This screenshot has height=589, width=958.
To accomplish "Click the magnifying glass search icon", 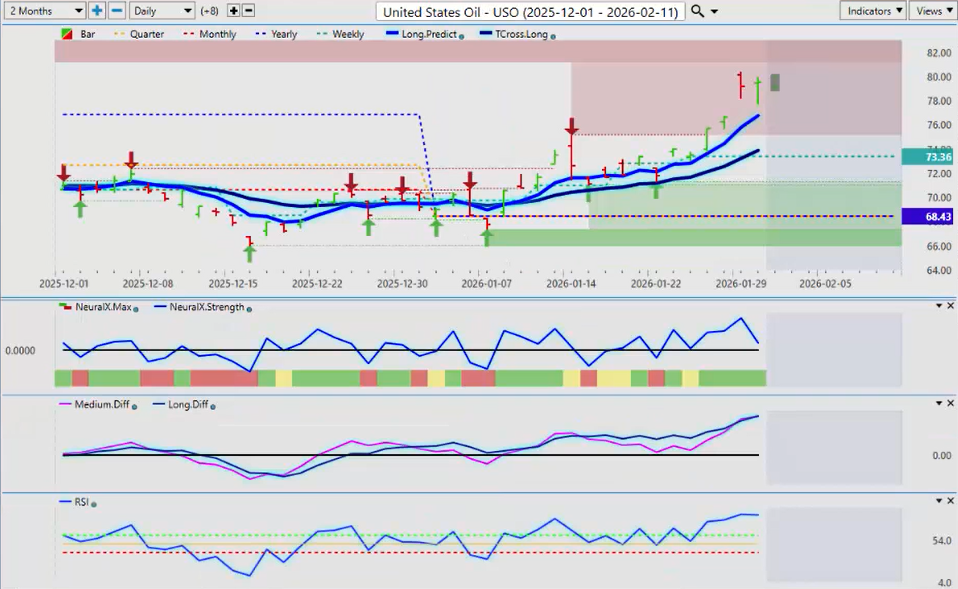I will coord(698,10).
